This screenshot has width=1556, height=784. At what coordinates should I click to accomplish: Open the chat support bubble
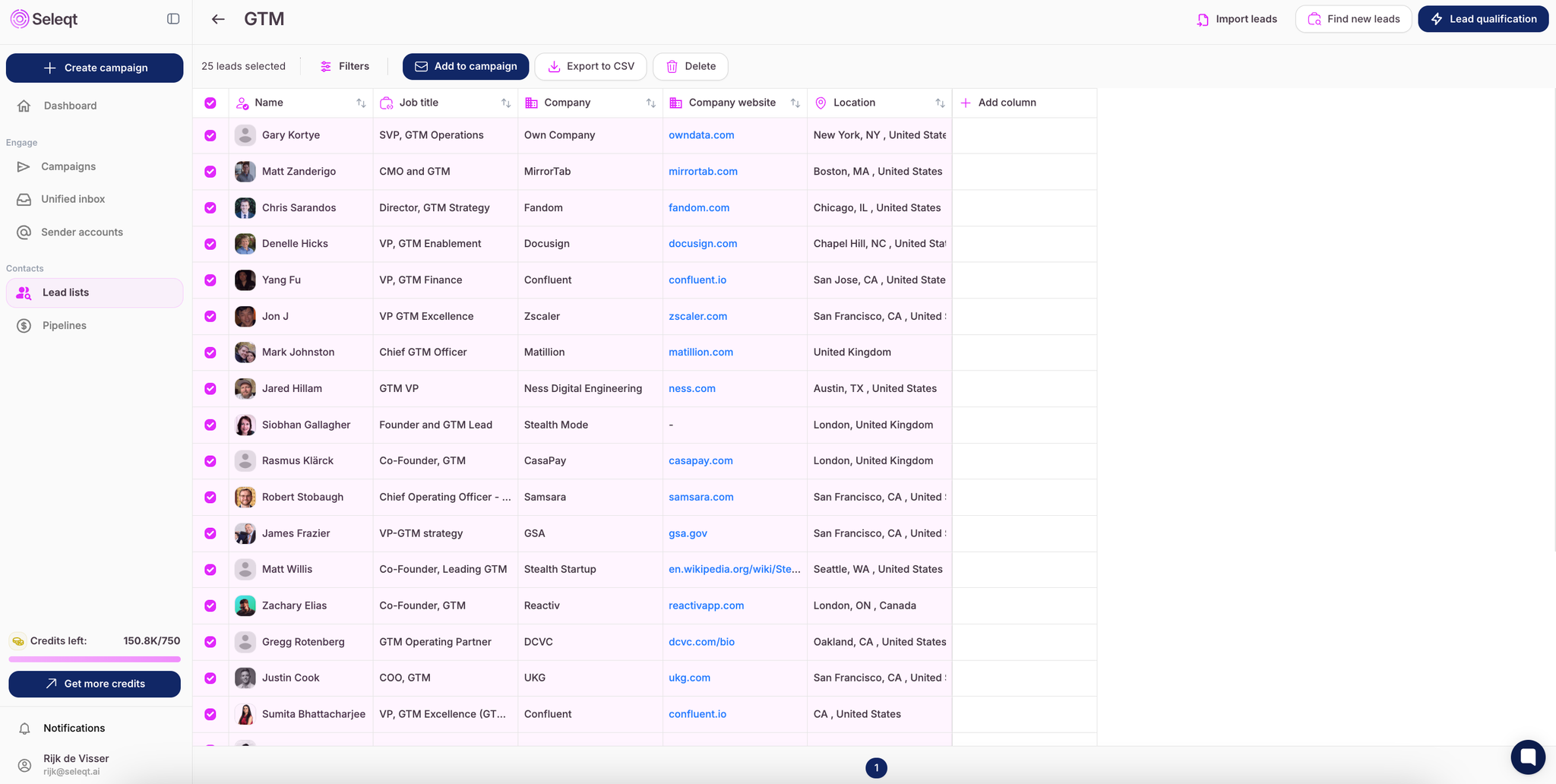[x=1528, y=757]
